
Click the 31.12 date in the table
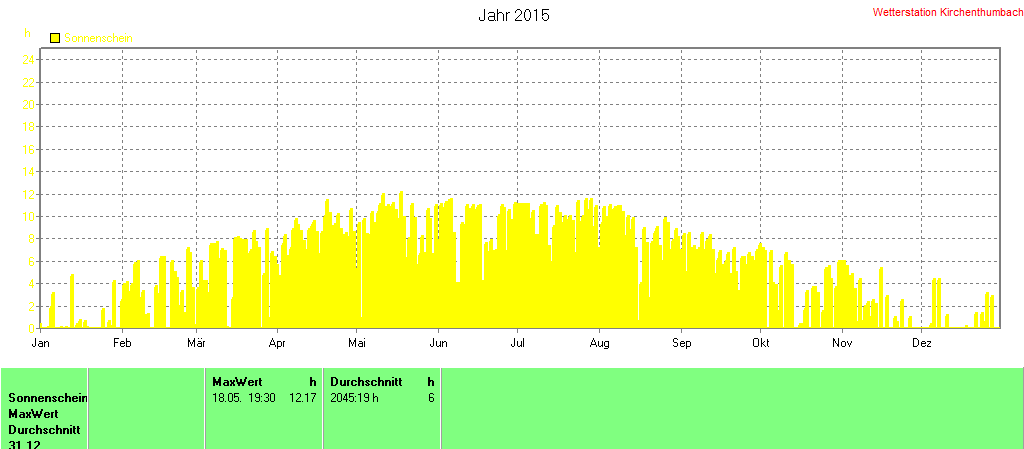tap(24, 444)
